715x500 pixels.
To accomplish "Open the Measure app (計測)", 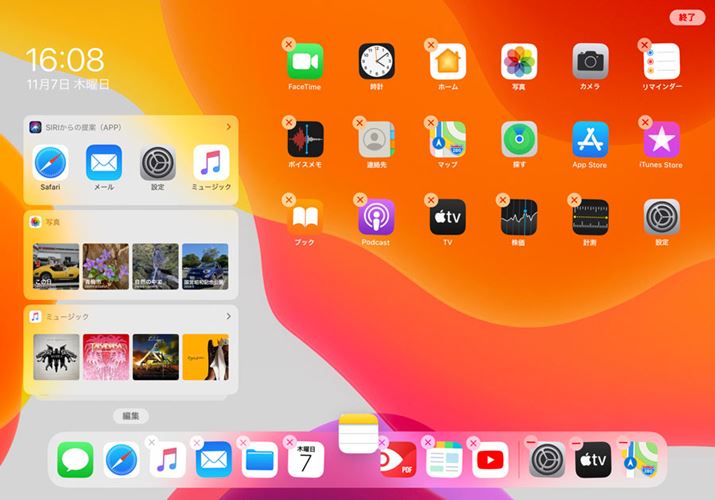I will coord(591,217).
